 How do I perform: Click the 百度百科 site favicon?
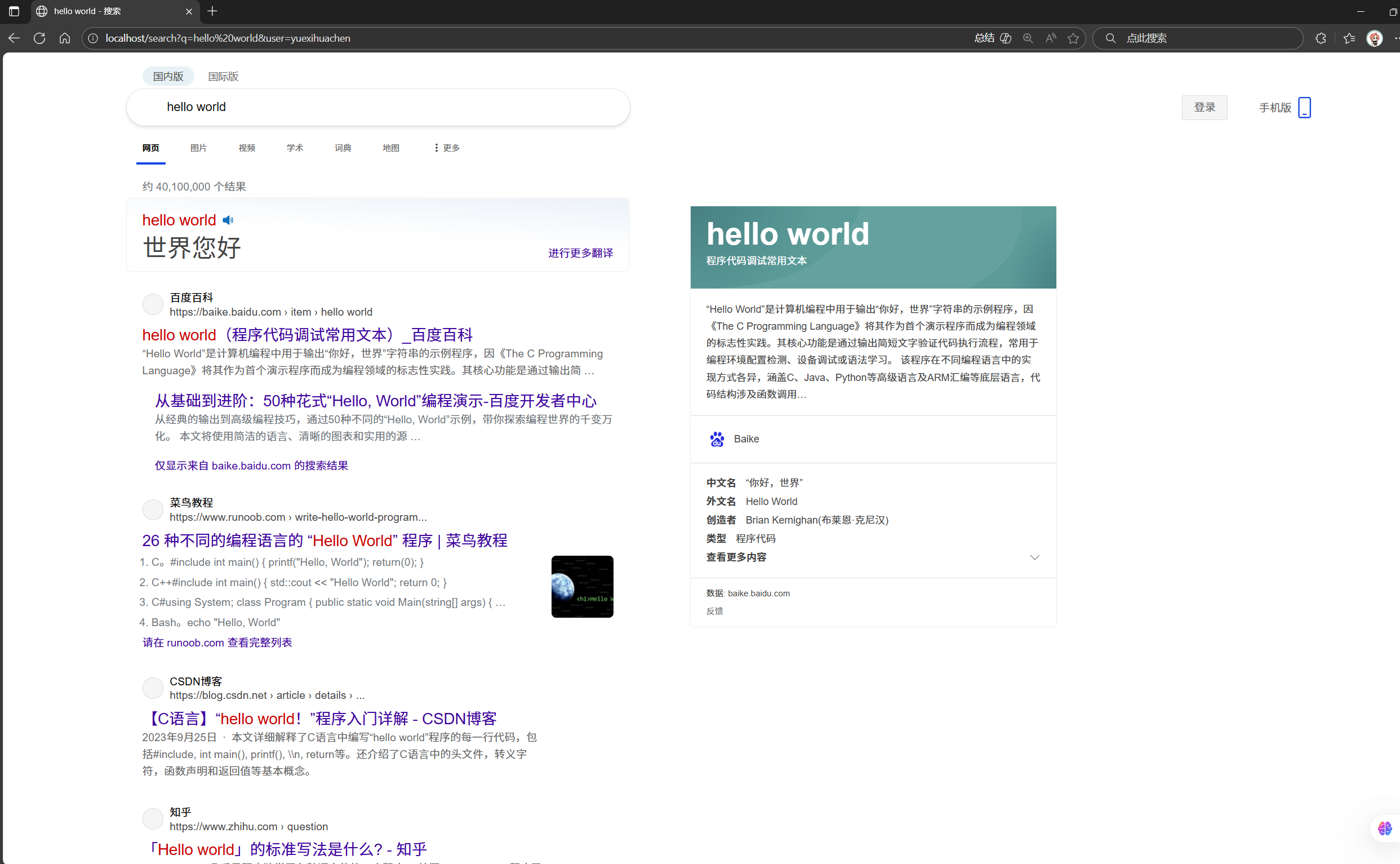coord(153,304)
